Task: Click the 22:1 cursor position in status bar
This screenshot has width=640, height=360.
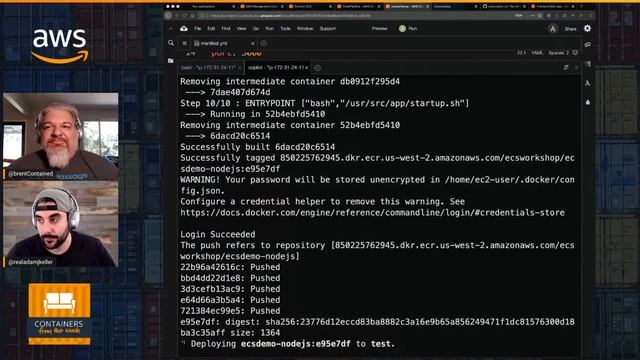Action: coord(521,53)
